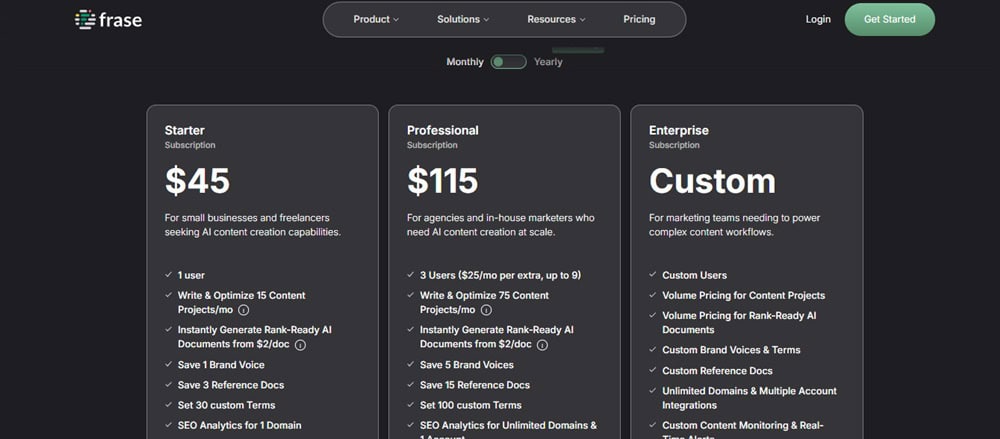
Task: Click the Frase logo
Action: tap(108, 20)
